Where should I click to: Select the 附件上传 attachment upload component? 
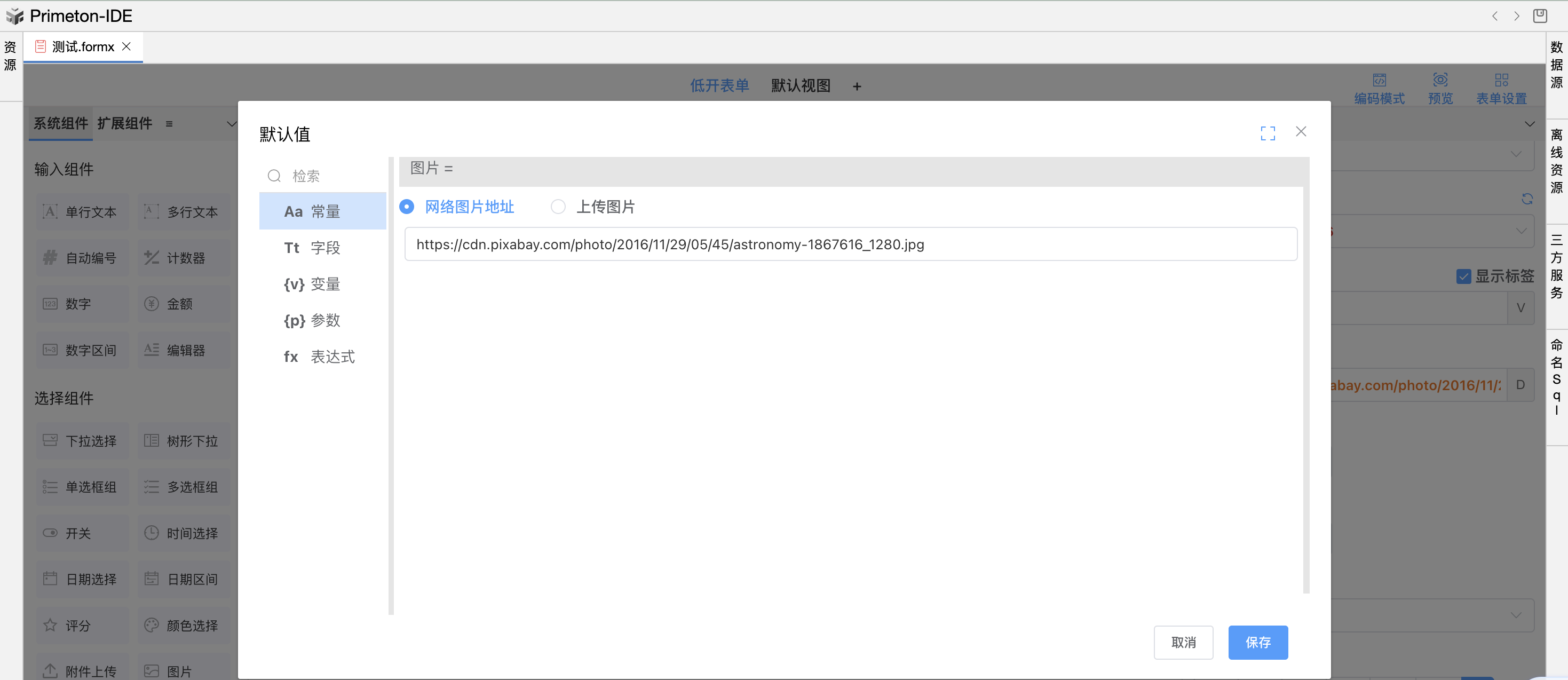(x=82, y=670)
